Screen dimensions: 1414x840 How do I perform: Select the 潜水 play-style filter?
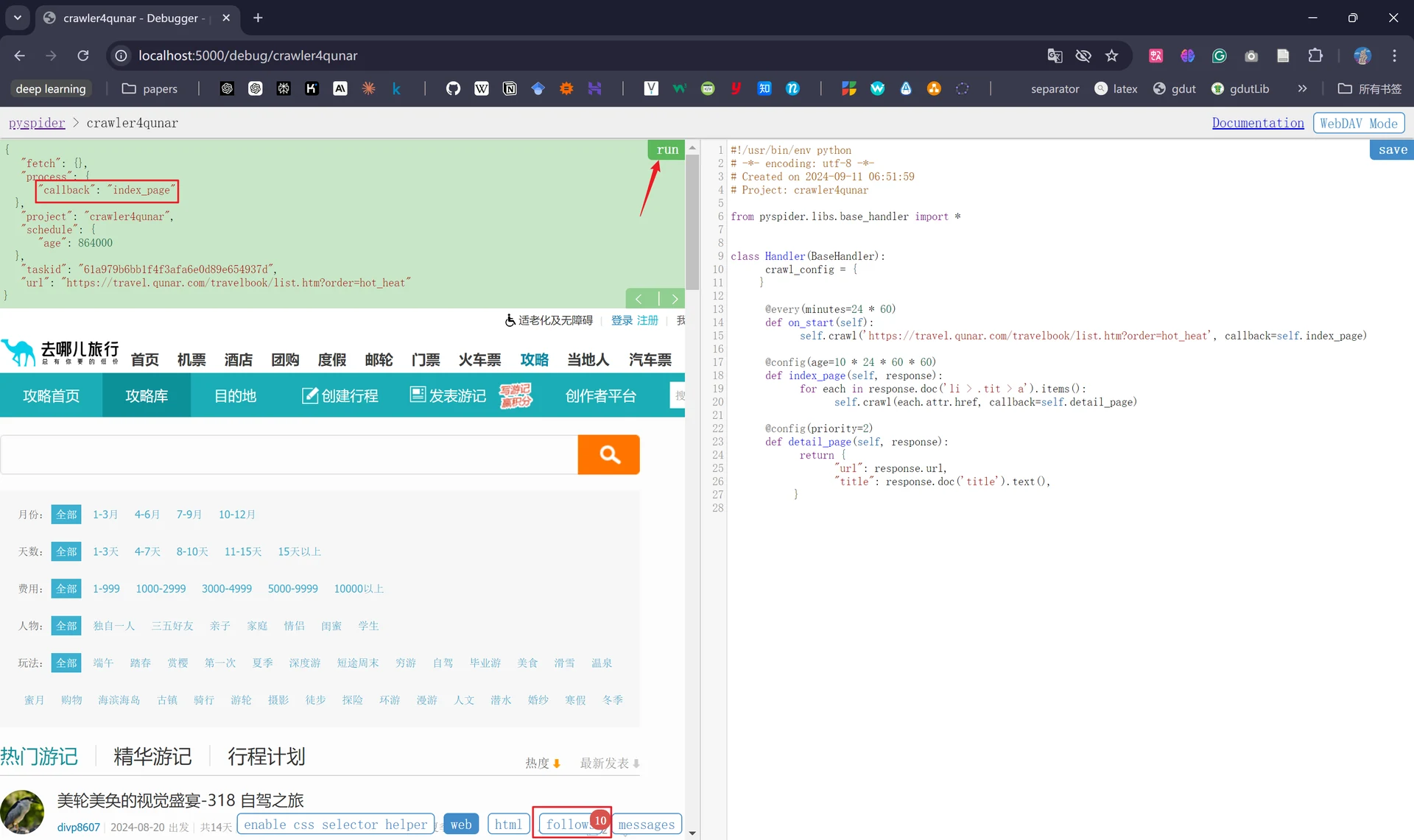[x=501, y=699]
